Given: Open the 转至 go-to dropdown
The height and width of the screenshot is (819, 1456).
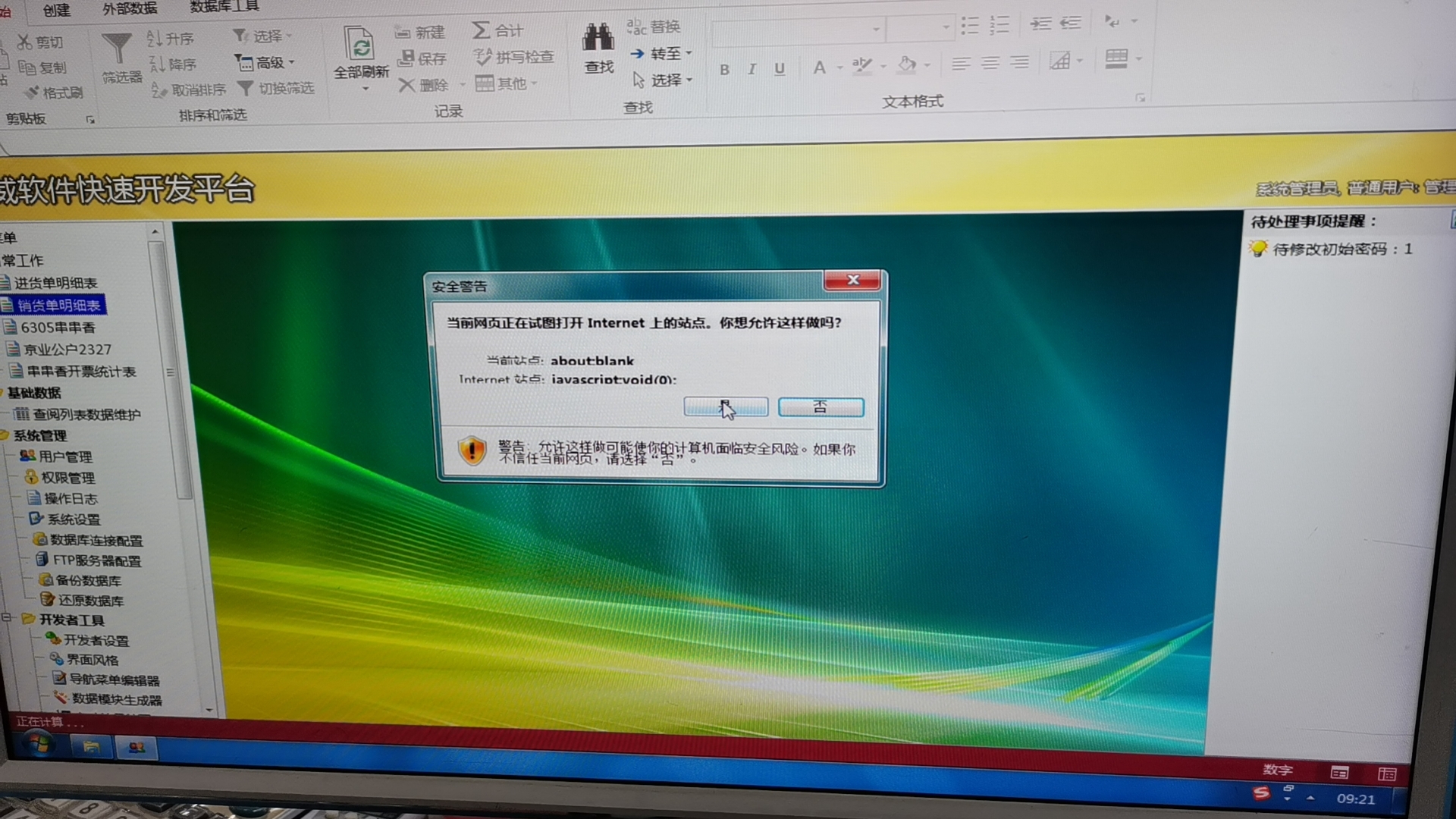Looking at the screenshot, I should click(661, 53).
